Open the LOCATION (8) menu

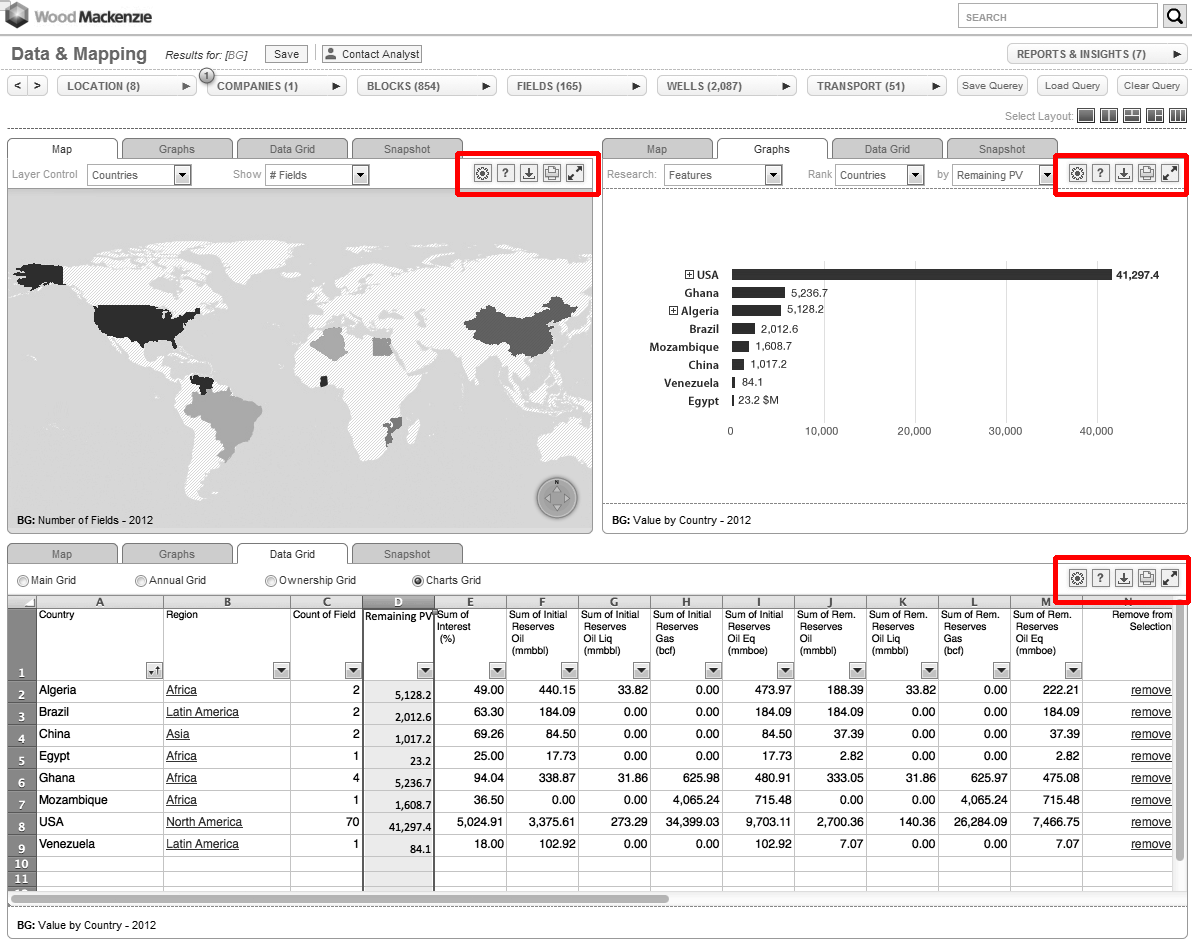(127, 86)
